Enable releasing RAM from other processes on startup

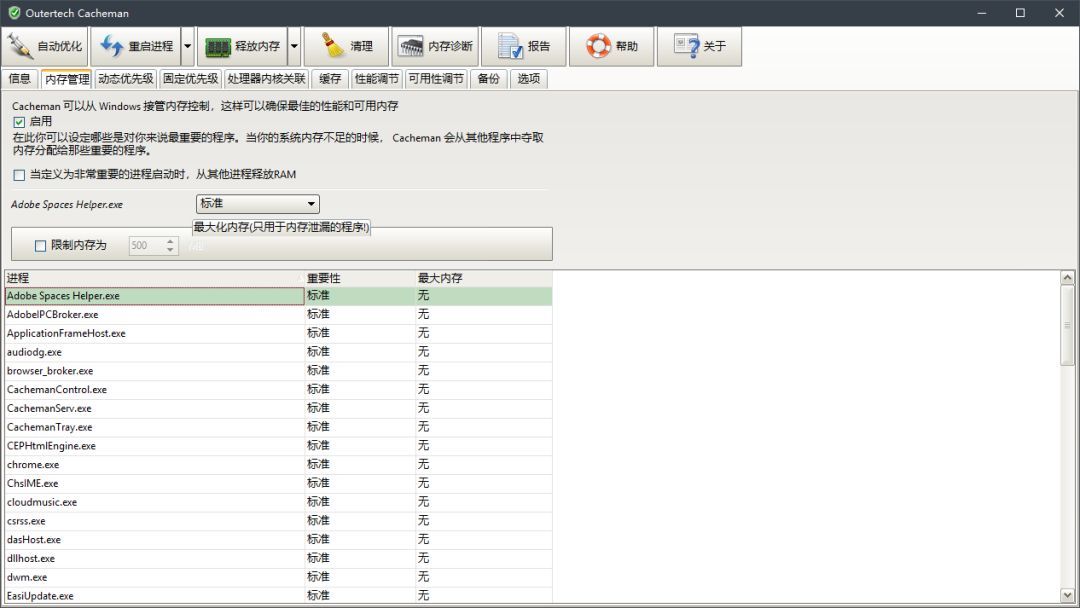(18, 174)
